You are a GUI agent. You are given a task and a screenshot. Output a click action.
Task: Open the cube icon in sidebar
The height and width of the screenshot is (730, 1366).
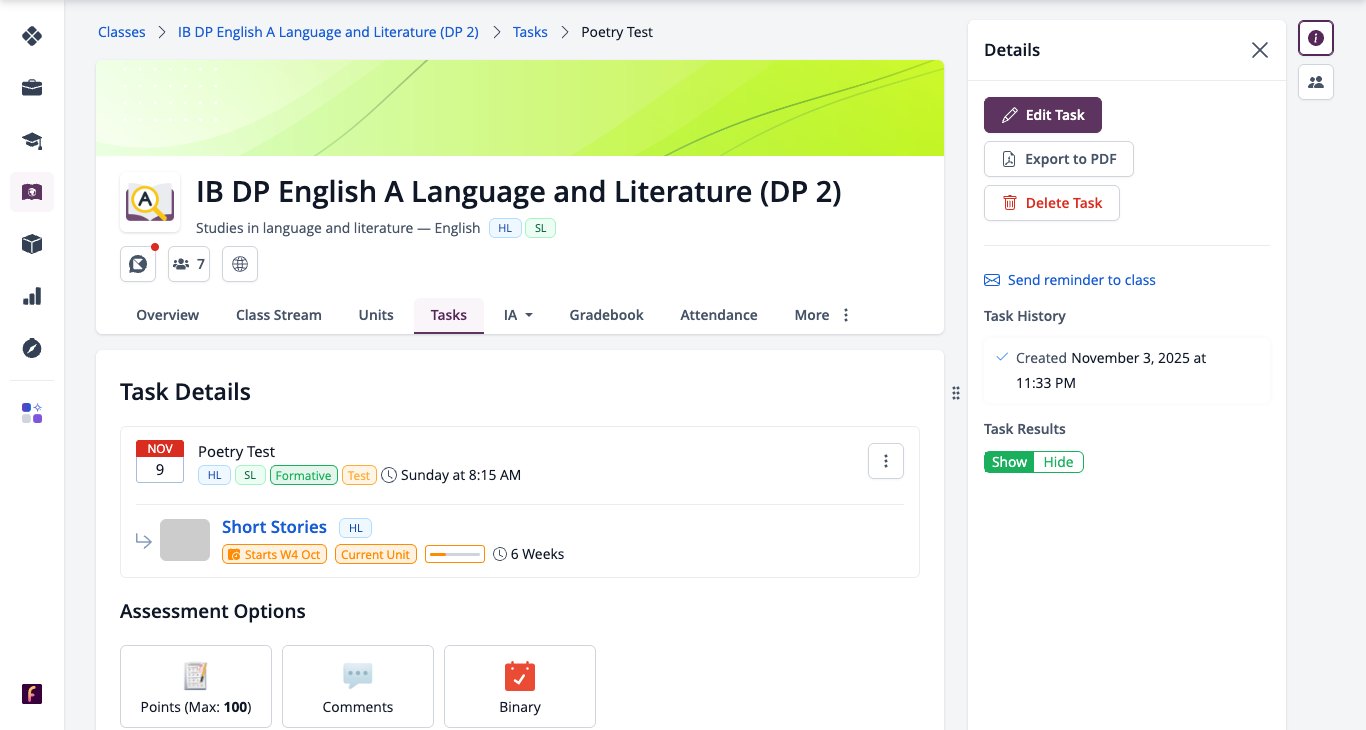pos(32,244)
